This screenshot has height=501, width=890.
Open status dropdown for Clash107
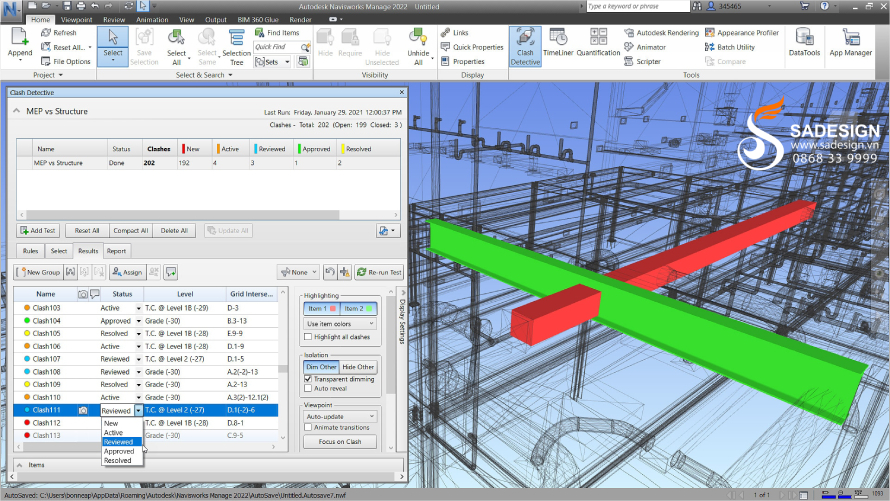tap(138, 359)
